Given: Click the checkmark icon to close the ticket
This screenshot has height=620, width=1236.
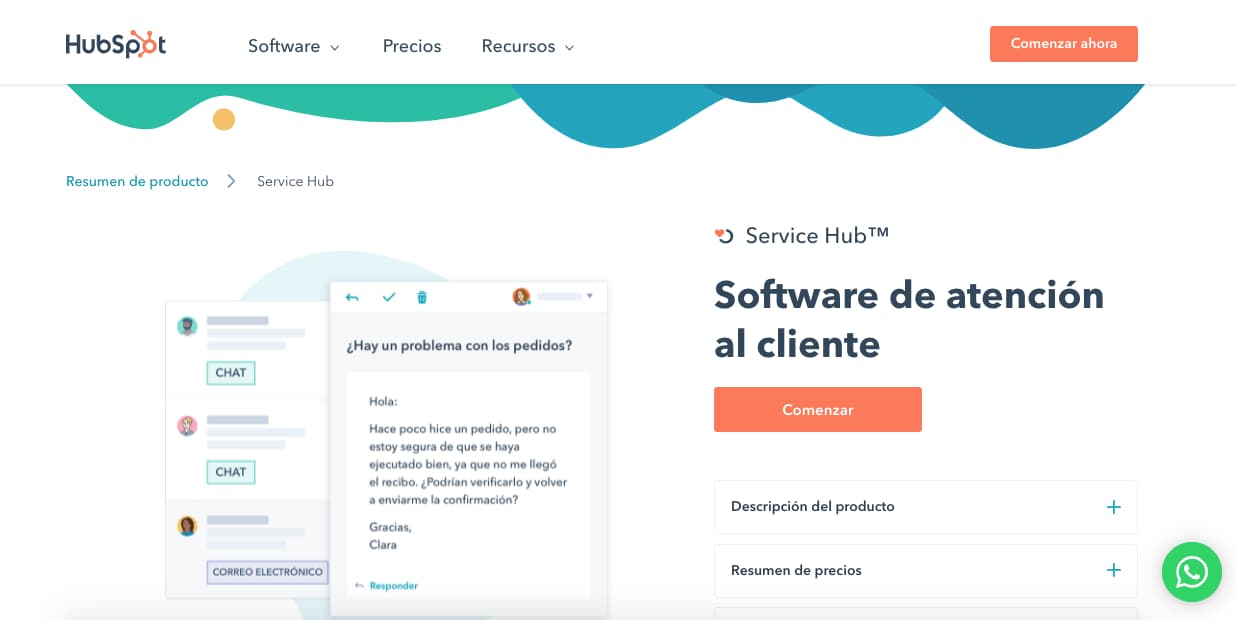Looking at the screenshot, I should pyautogui.click(x=389, y=297).
